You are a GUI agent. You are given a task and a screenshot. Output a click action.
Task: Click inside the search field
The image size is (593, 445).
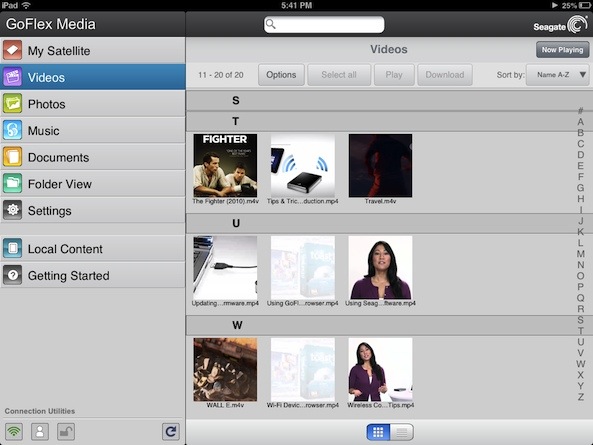[x=324, y=24]
